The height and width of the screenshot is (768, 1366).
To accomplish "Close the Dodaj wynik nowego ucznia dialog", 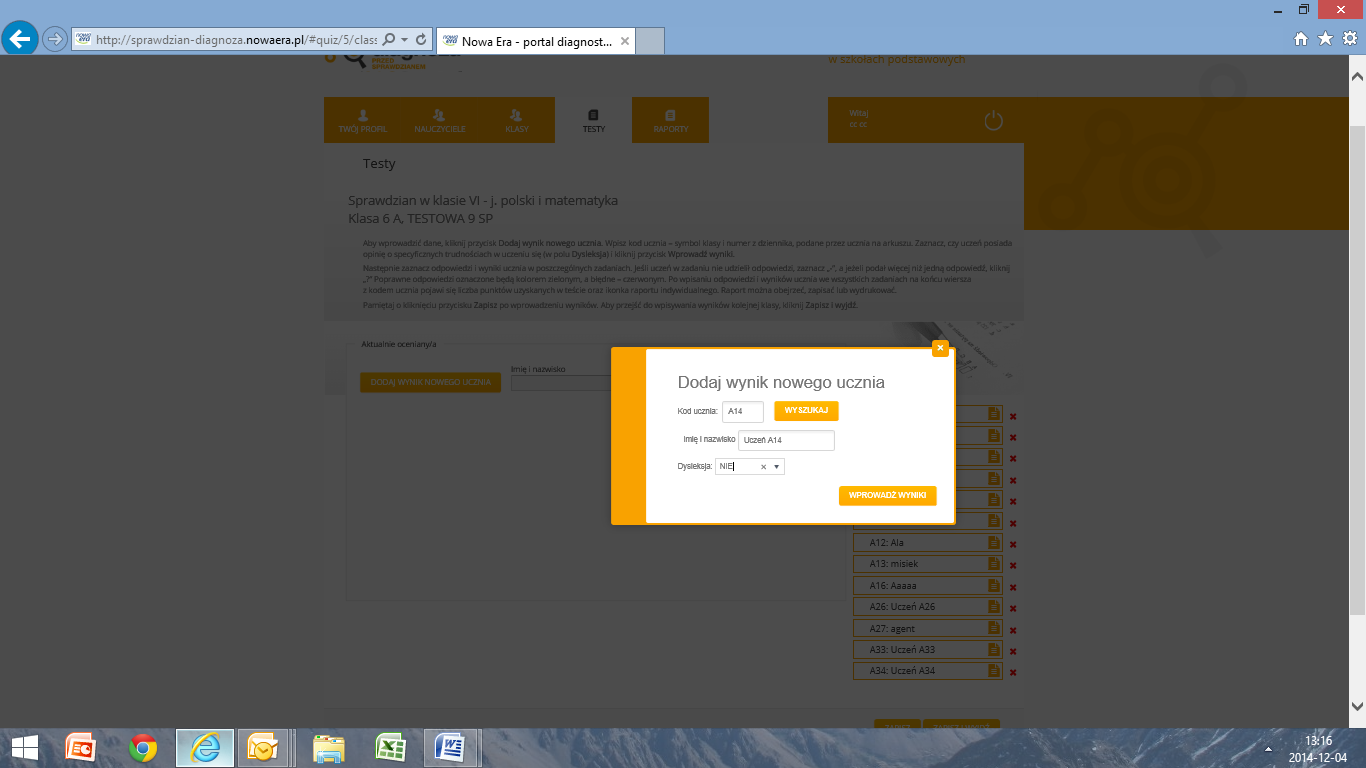I will 940,348.
